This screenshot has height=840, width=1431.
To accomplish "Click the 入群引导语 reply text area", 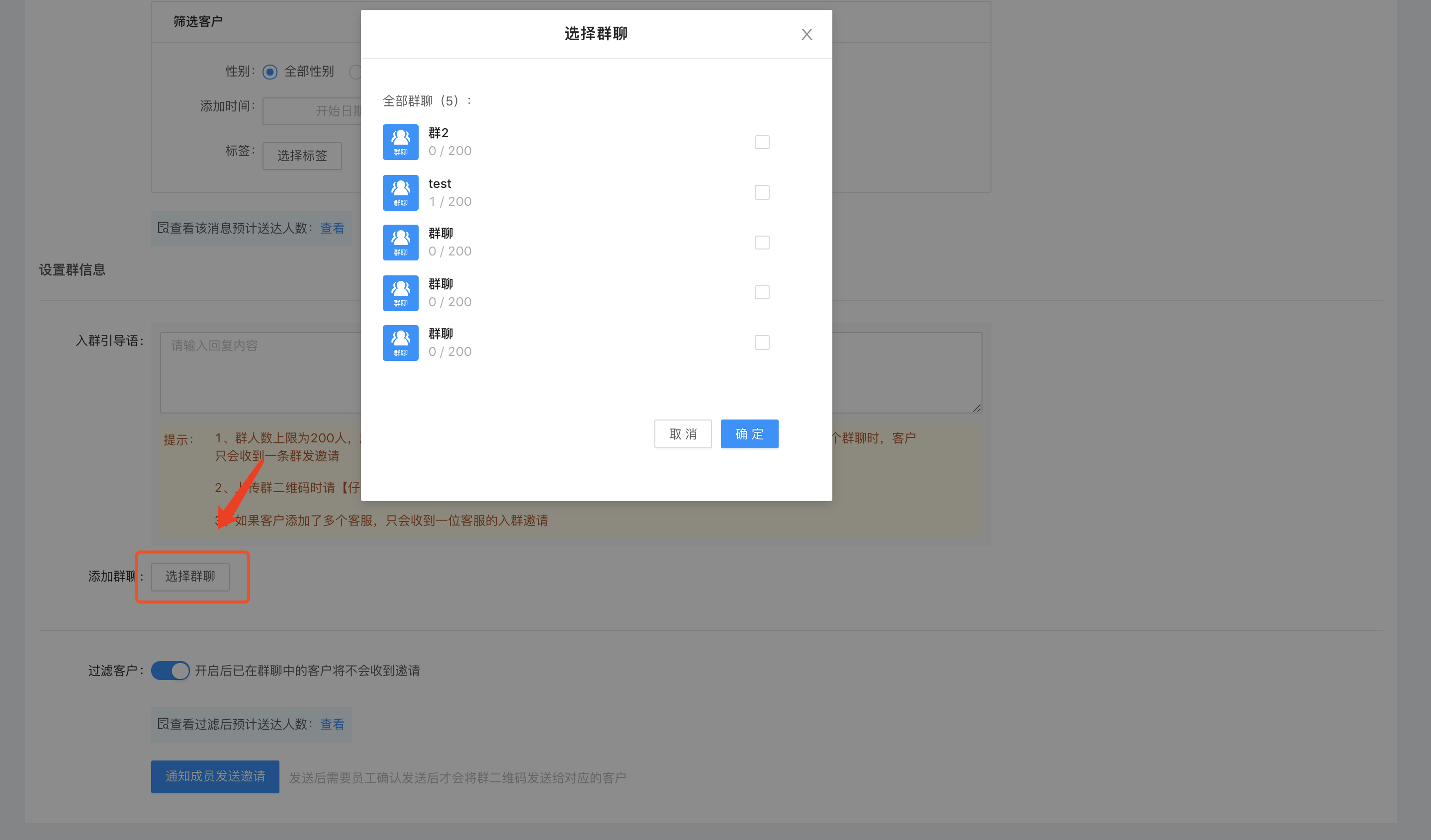I will [261, 372].
